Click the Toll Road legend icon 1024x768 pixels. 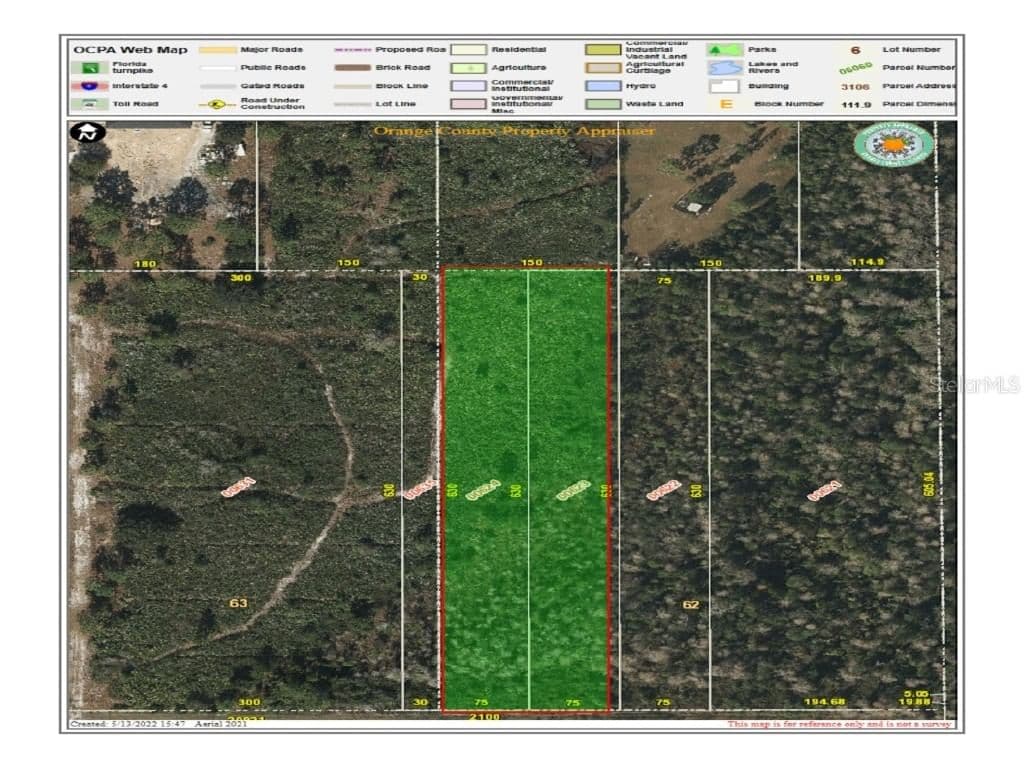click(89, 104)
